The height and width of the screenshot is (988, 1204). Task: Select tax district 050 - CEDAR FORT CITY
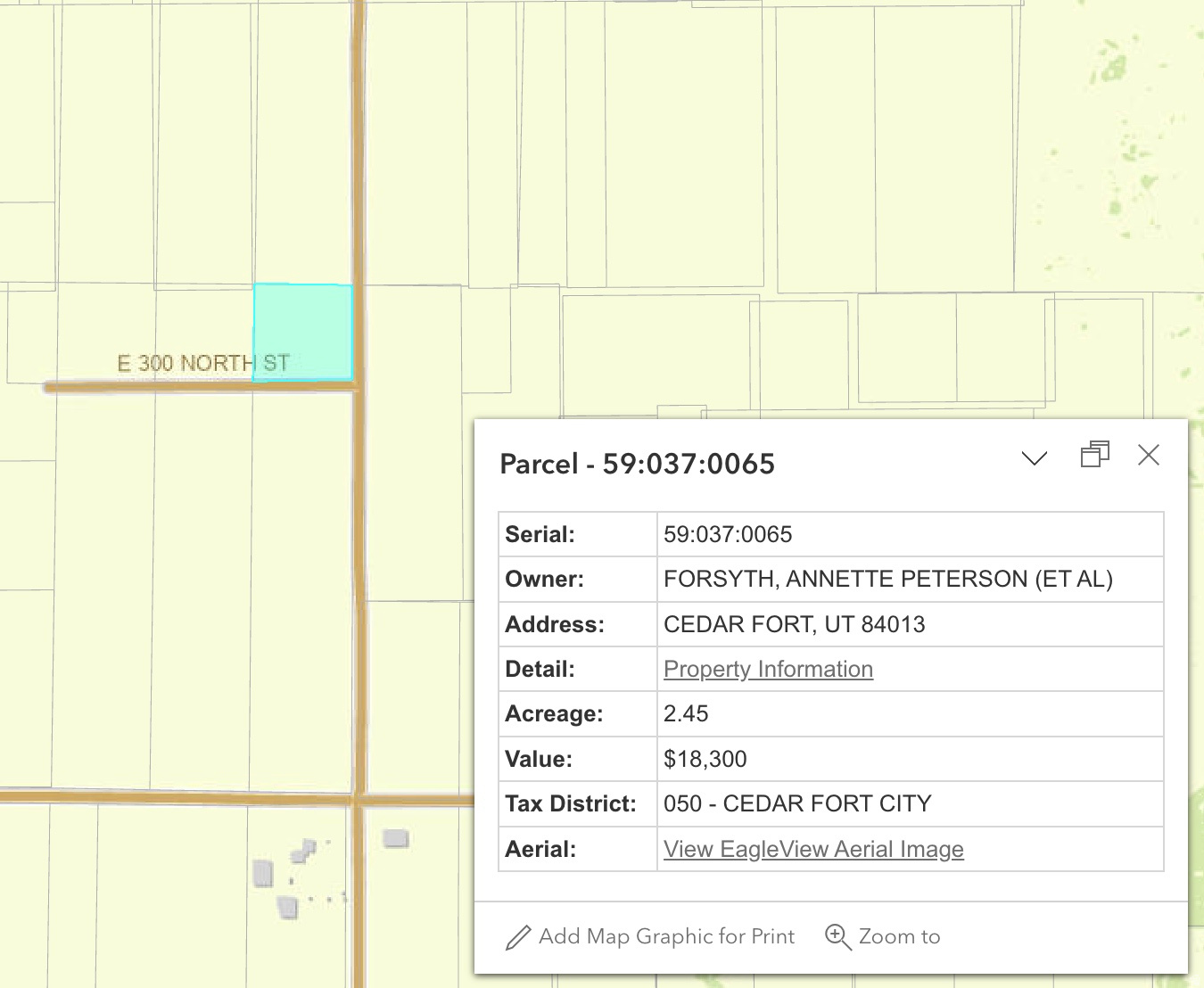tap(797, 803)
